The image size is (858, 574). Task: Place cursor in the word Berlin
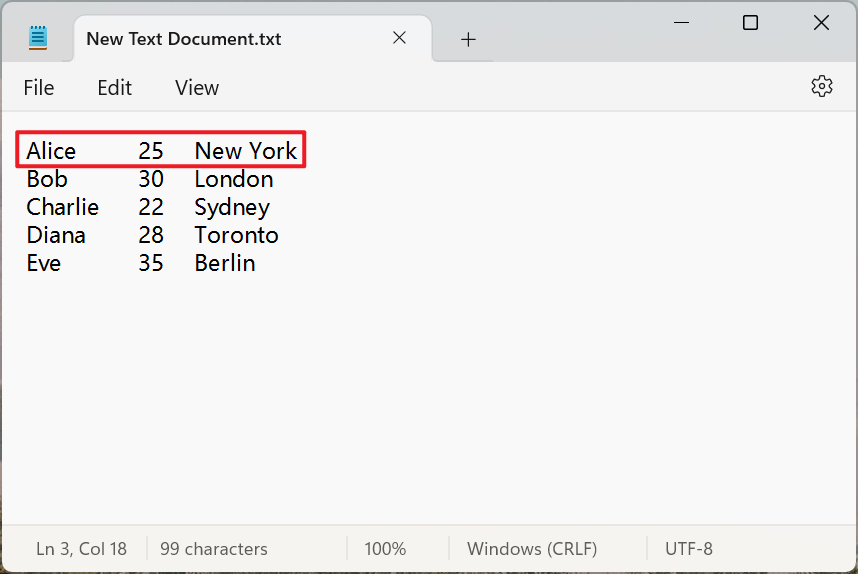click(225, 263)
